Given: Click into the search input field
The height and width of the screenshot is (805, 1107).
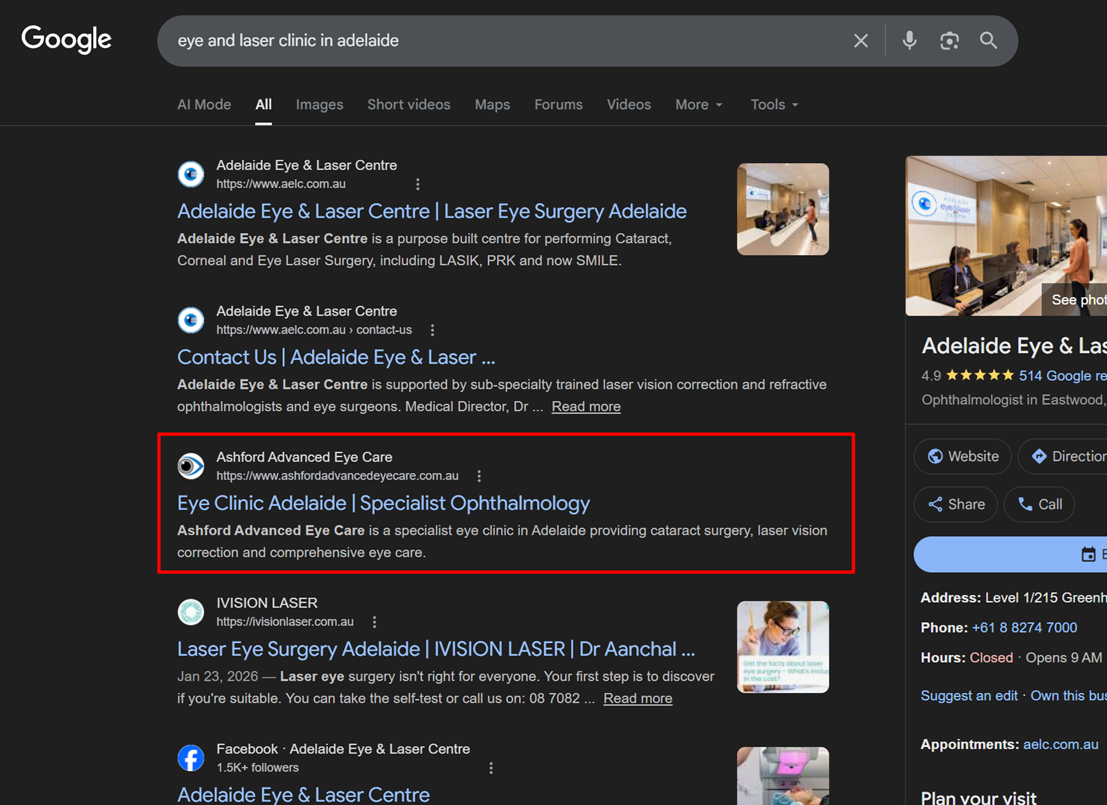Looking at the screenshot, I should pos(500,41).
